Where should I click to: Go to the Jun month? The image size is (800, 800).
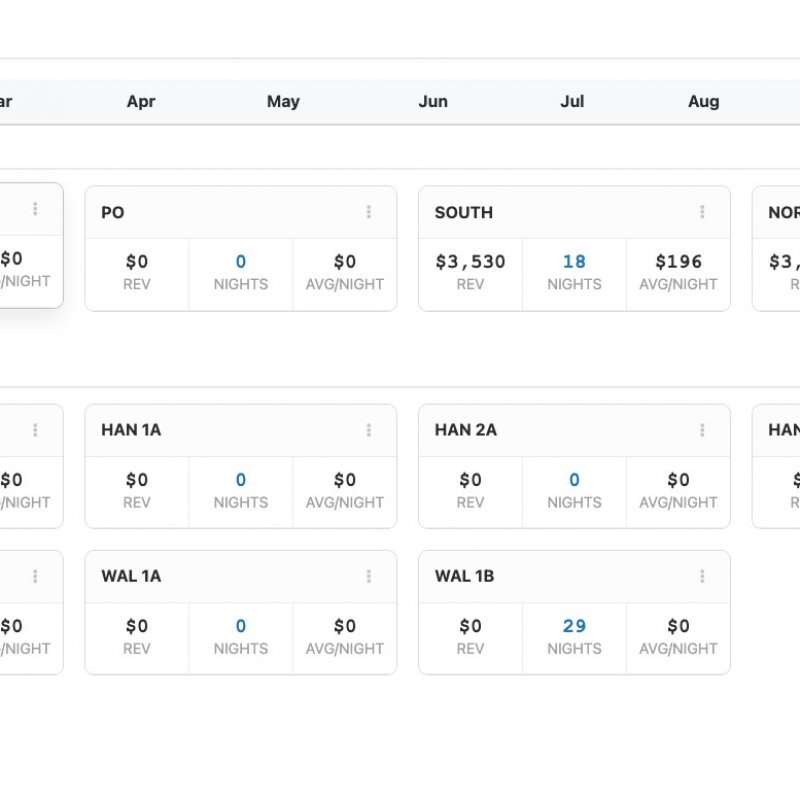[433, 102]
